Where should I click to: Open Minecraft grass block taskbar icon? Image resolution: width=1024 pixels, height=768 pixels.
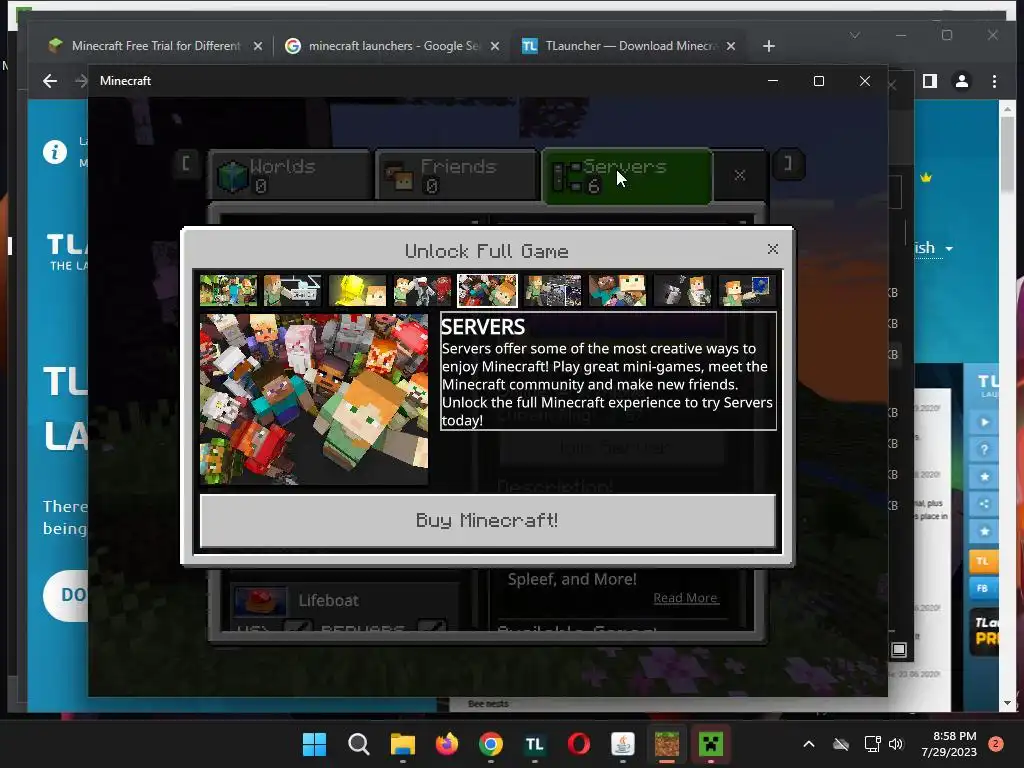point(667,744)
